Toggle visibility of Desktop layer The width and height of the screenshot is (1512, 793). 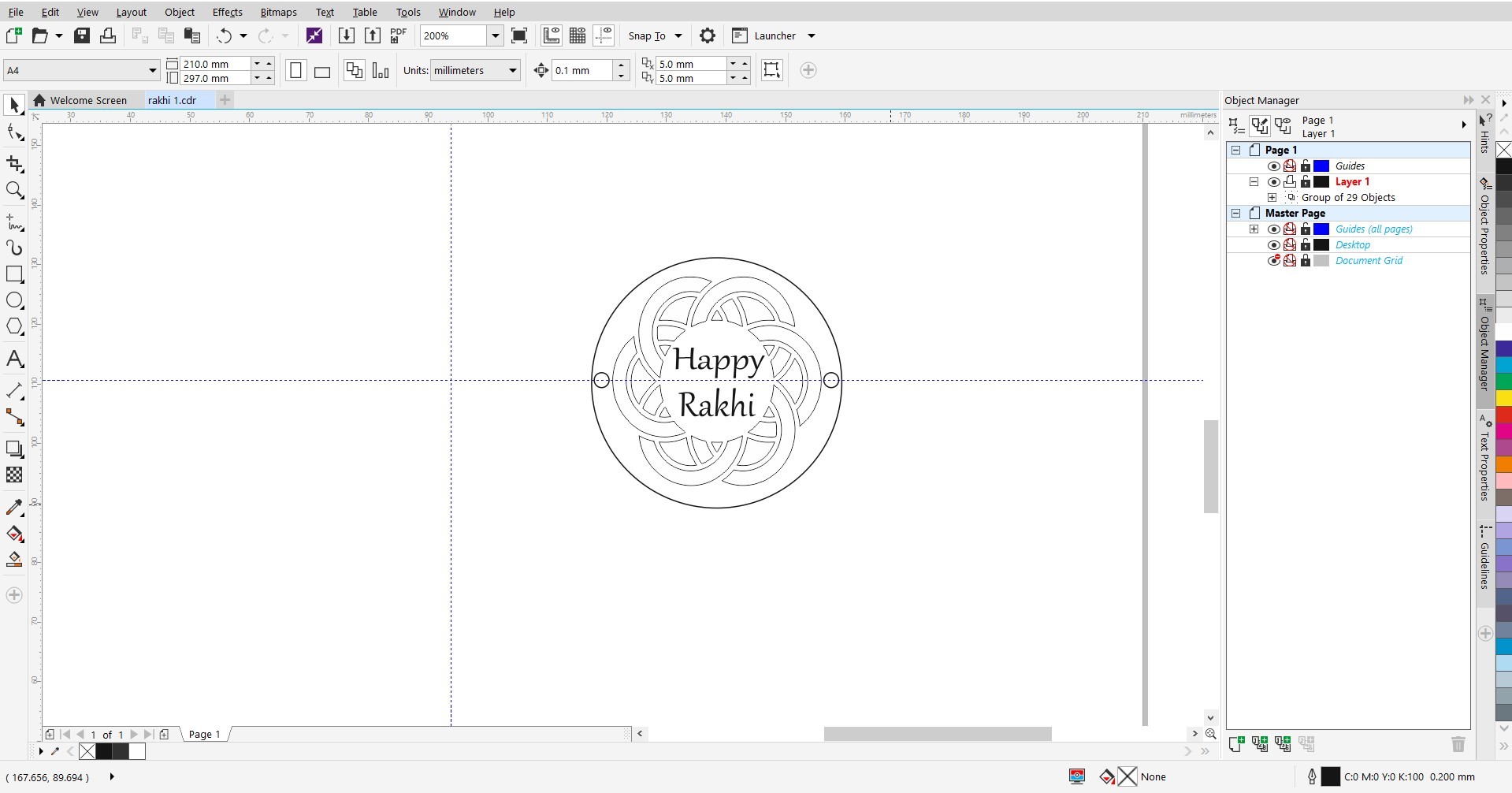coord(1273,244)
